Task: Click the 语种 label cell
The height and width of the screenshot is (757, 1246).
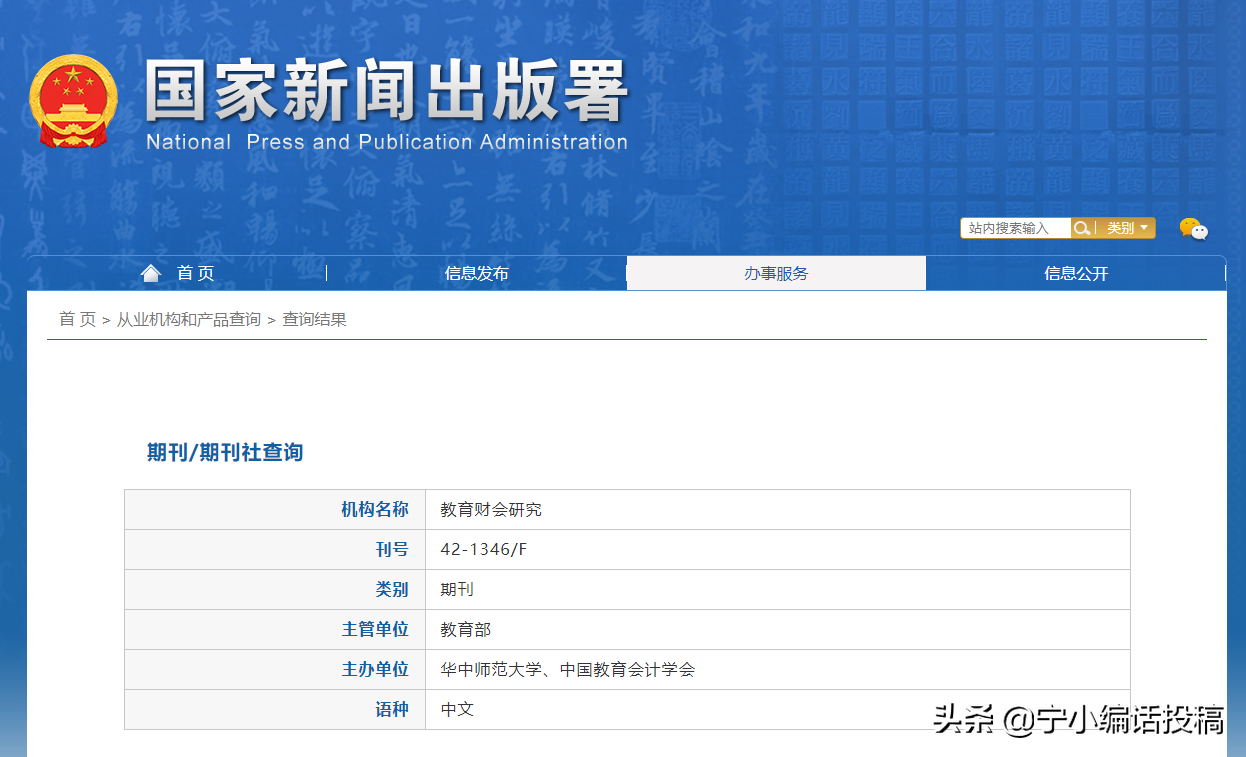Action: [x=275, y=709]
